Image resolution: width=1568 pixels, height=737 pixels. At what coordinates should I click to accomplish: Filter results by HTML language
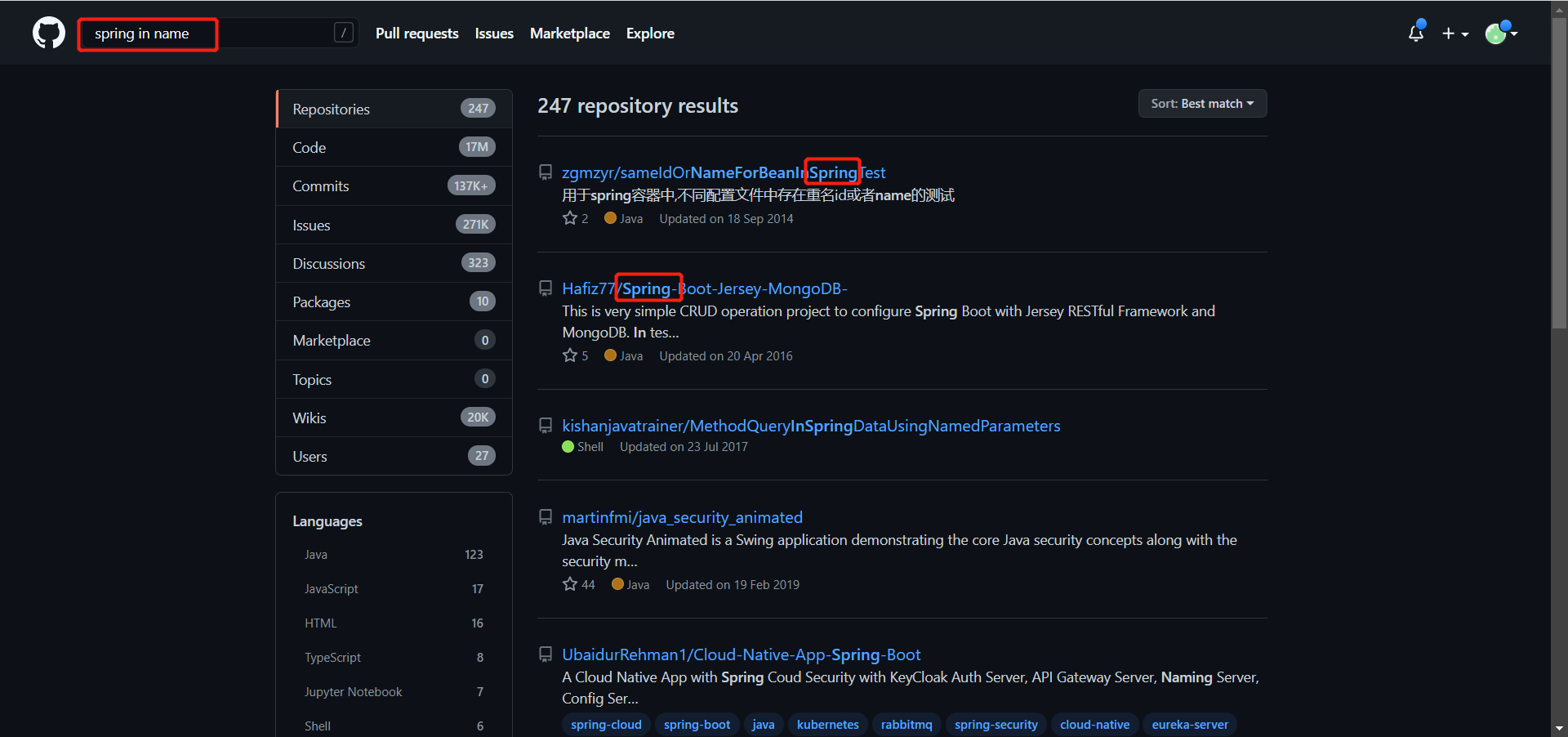pyautogui.click(x=394, y=623)
